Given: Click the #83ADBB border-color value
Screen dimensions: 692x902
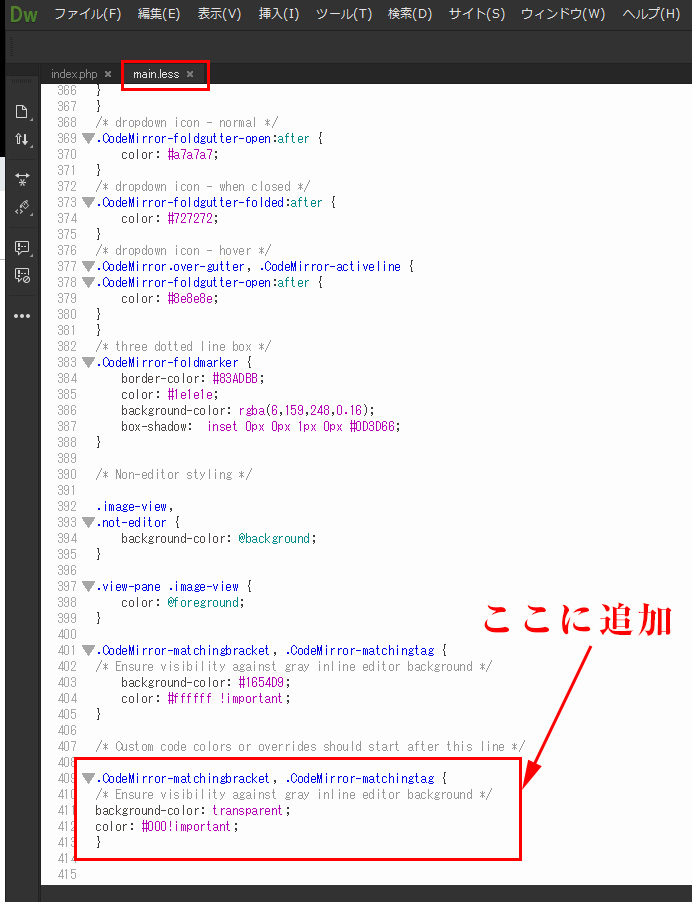Looking at the screenshot, I should point(235,379).
